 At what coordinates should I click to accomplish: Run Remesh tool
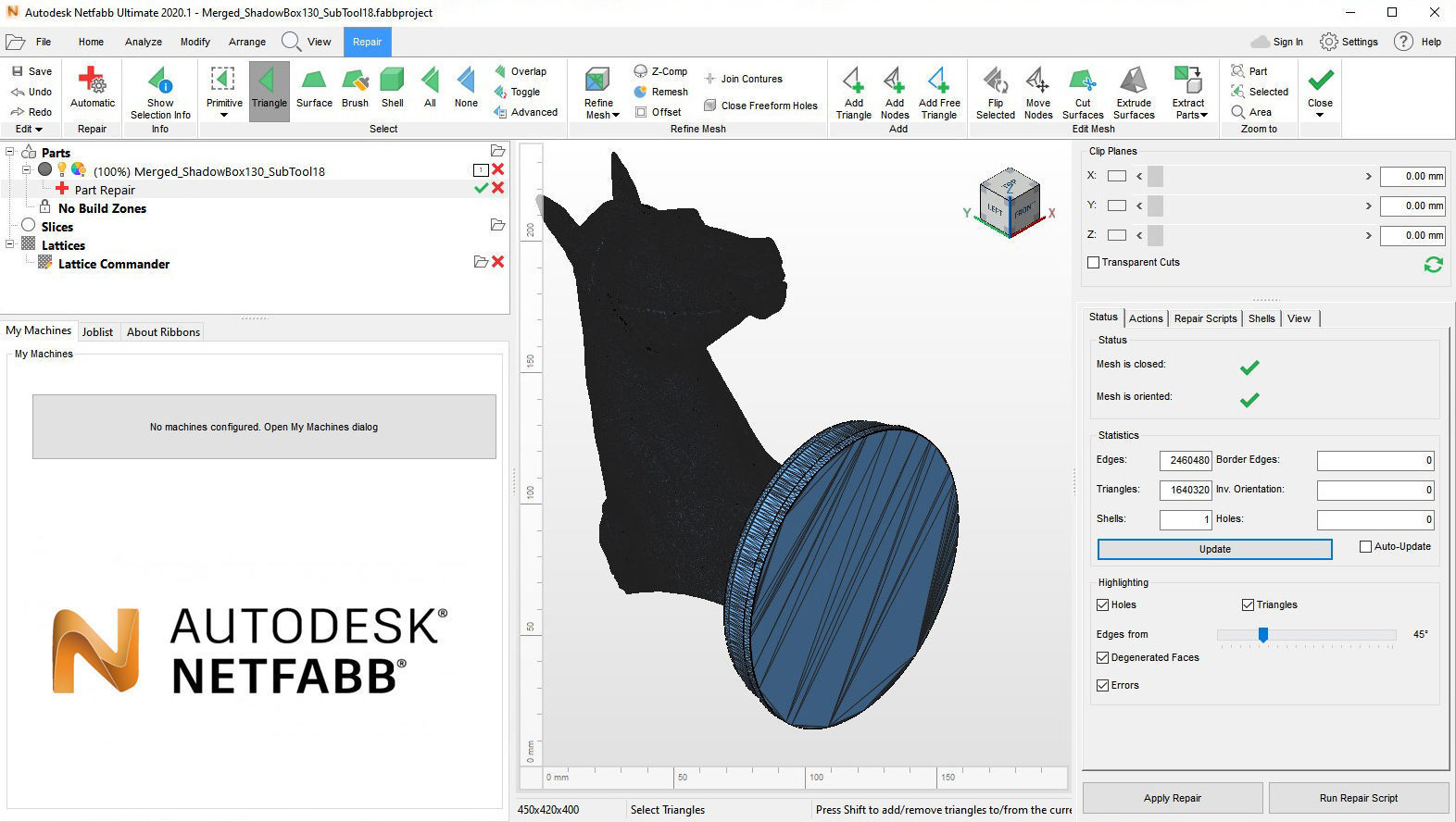click(x=660, y=92)
